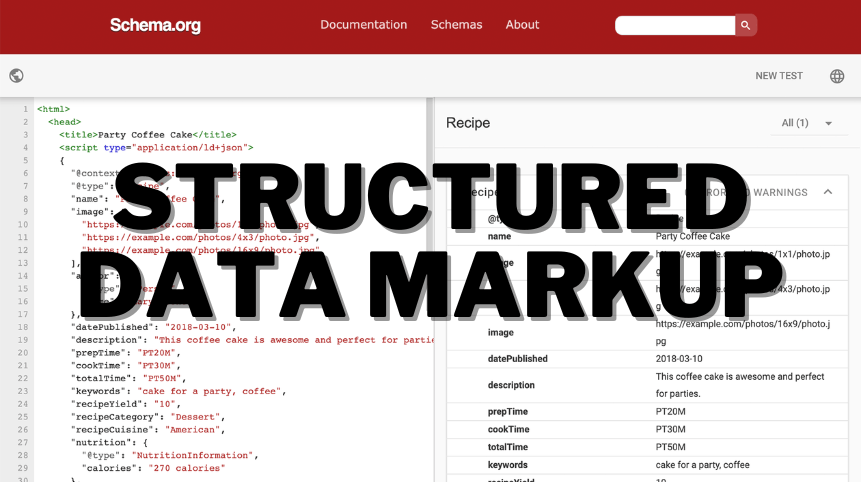
Task: Click the "cookTime" line in code editor
Action: point(126,365)
